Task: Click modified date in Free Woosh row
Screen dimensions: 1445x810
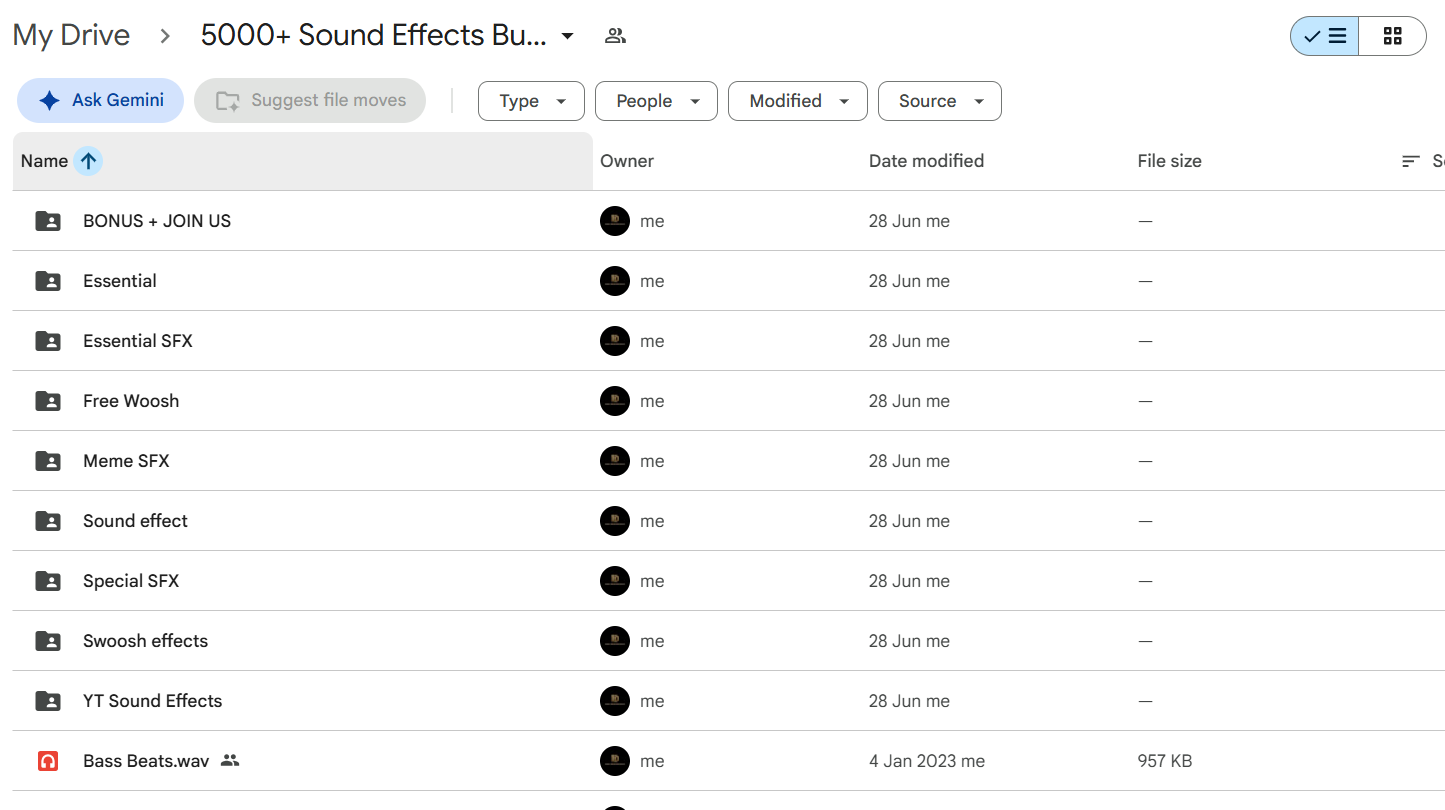Action: click(909, 401)
